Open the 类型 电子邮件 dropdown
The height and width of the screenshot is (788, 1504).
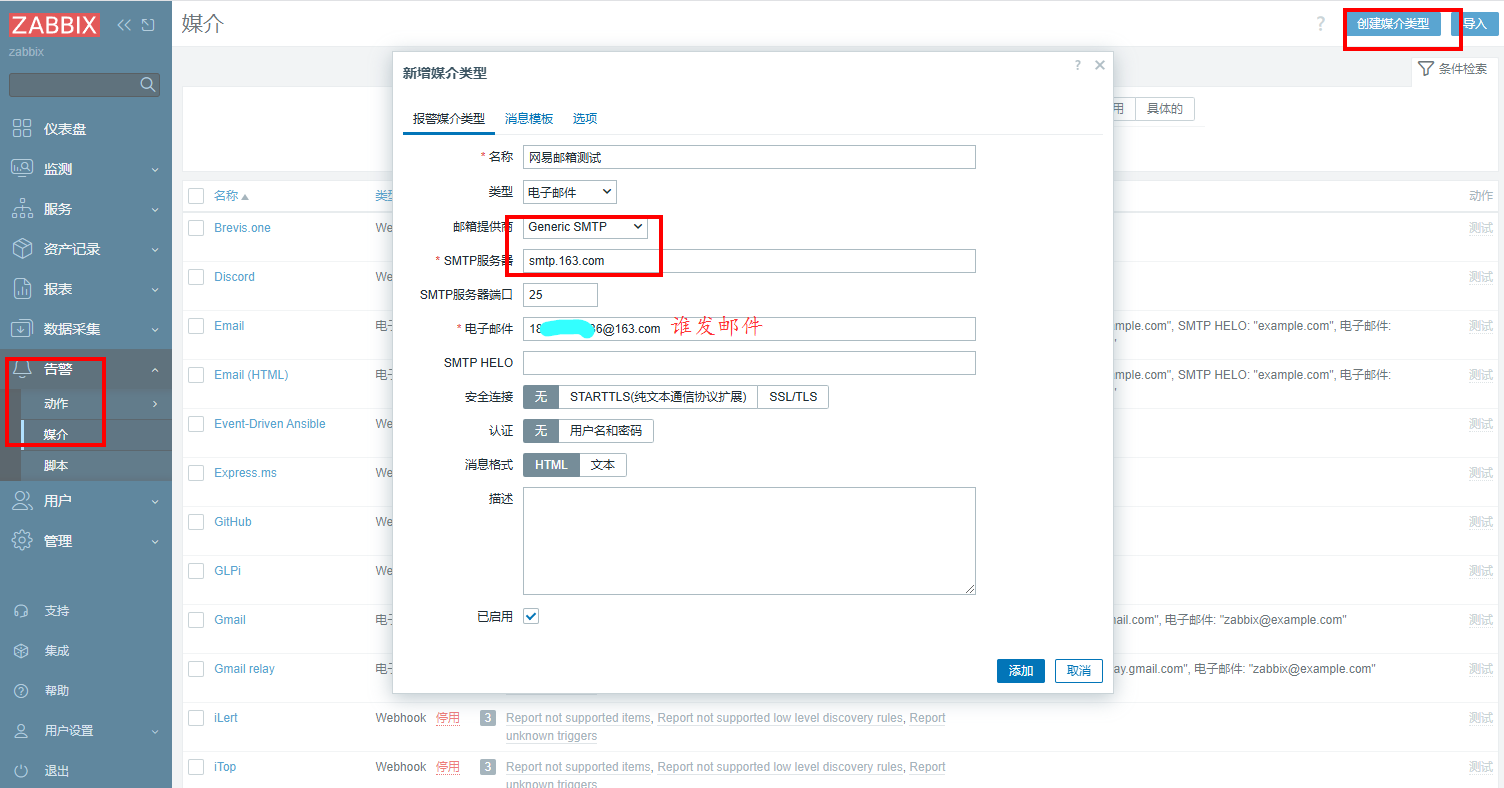570,192
